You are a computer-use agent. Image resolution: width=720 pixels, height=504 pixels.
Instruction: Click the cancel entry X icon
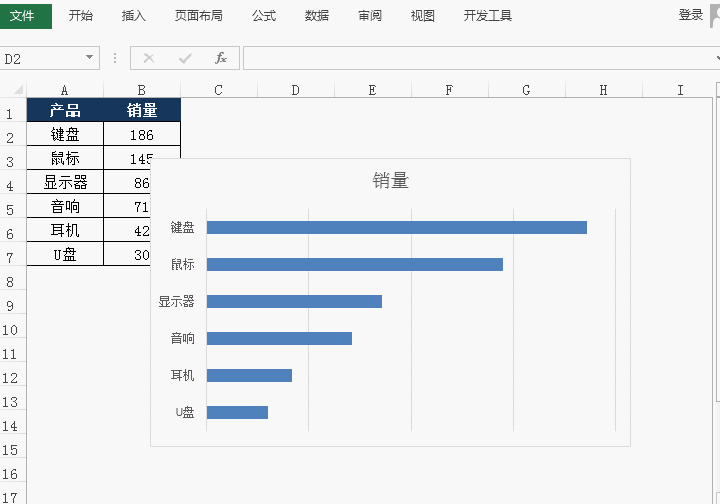[149, 58]
